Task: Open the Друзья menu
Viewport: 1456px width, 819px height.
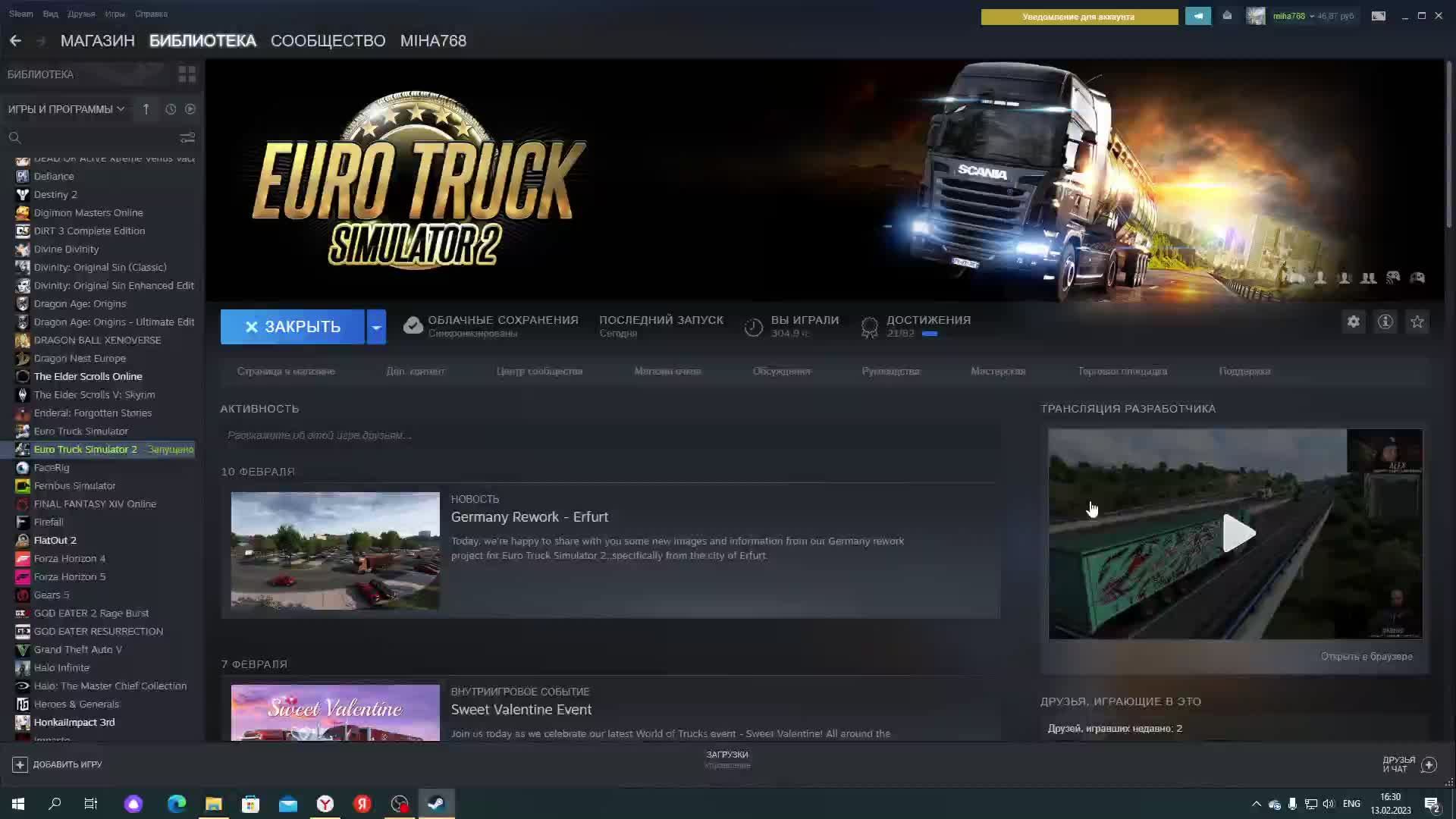Action: tap(81, 14)
